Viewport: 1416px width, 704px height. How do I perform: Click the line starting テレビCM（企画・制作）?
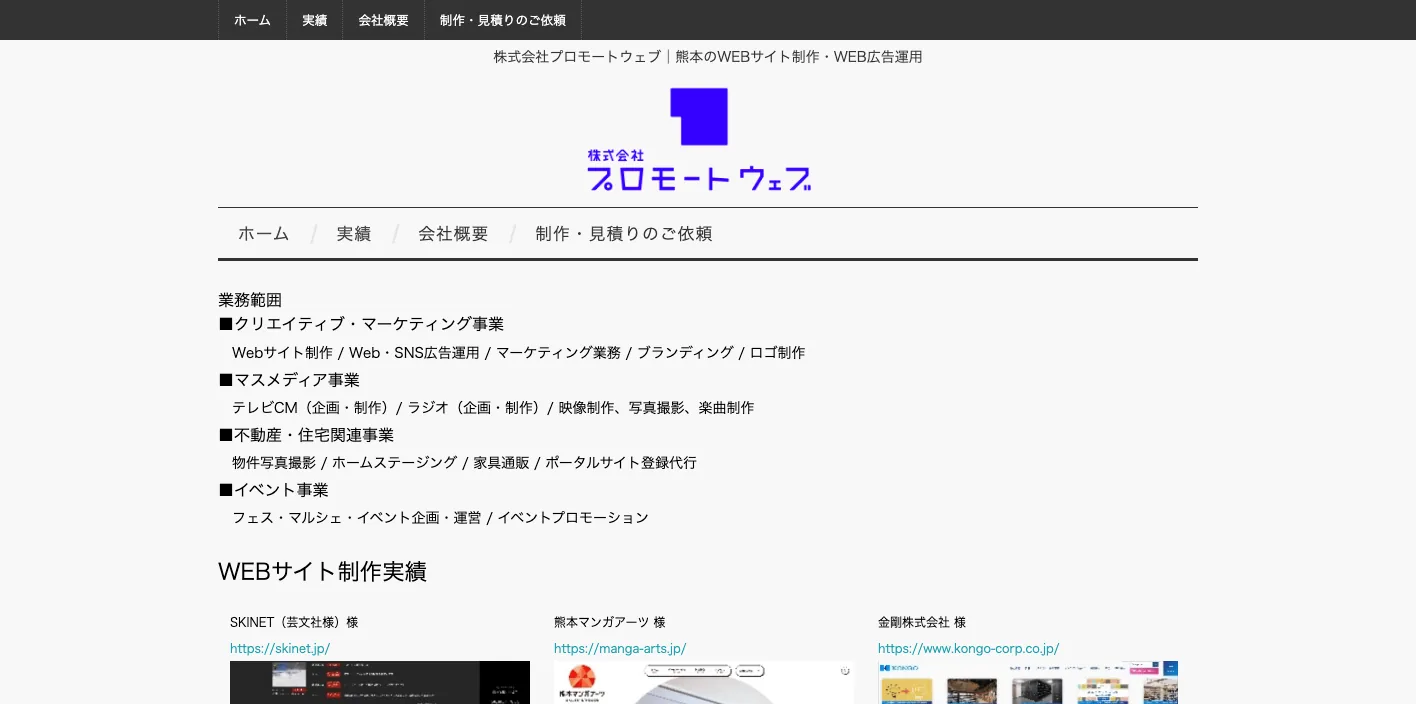(493, 408)
